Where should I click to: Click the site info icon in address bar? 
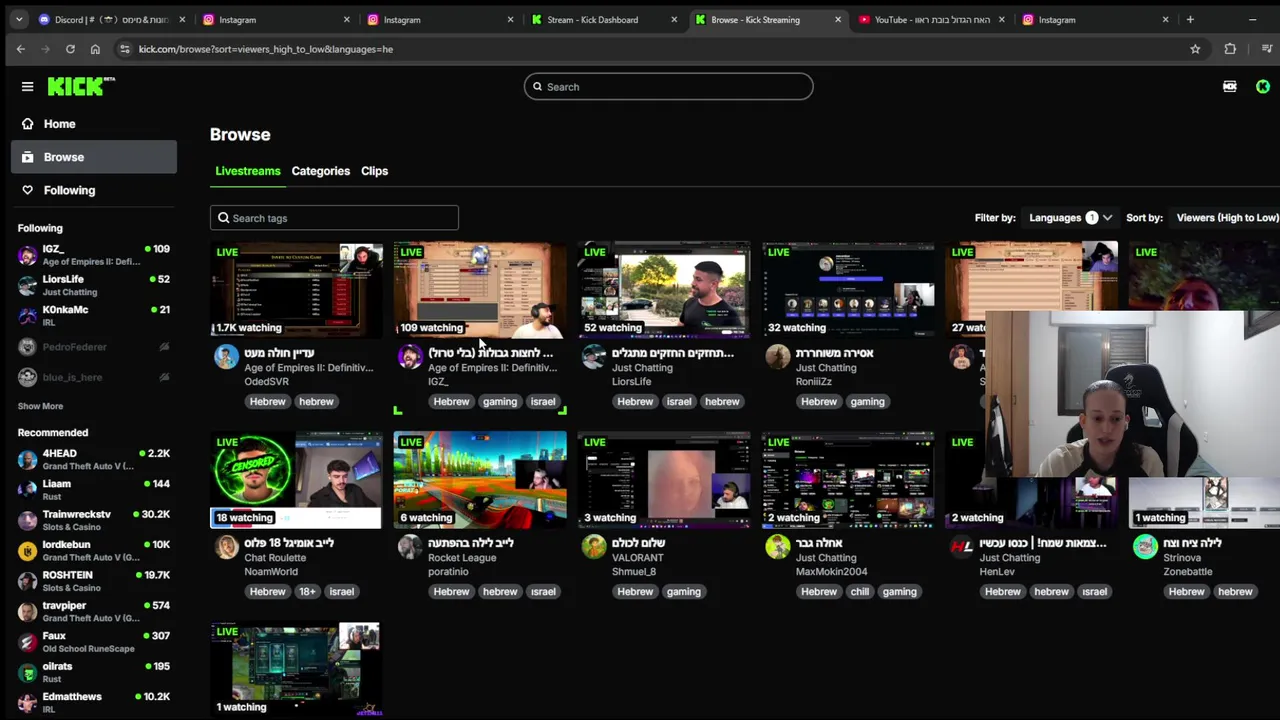(x=124, y=49)
